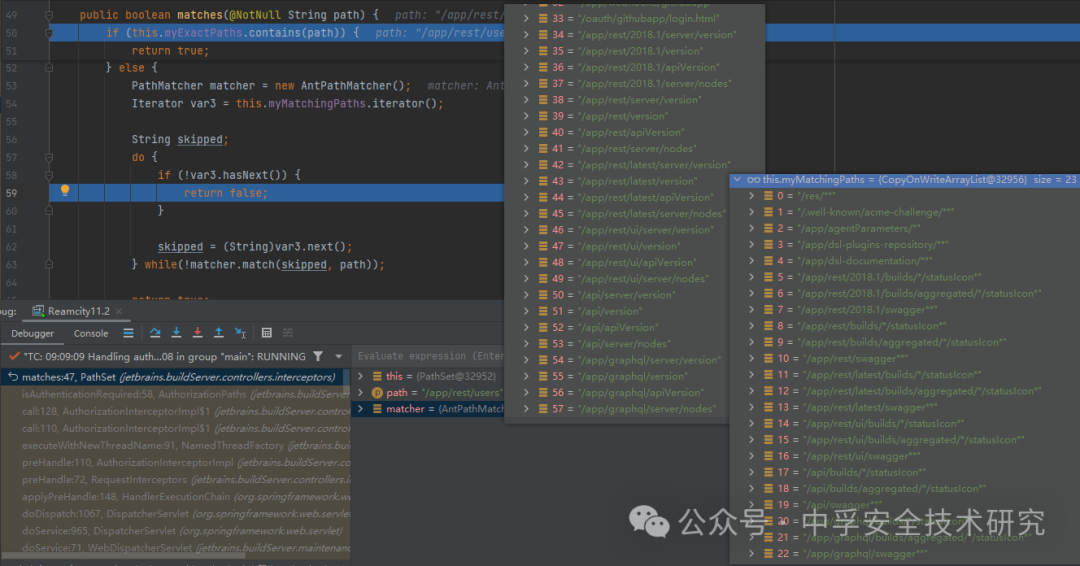Close the Reamcity11.2 debug tab
This screenshot has width=1080, height=566.
point(119,312)
